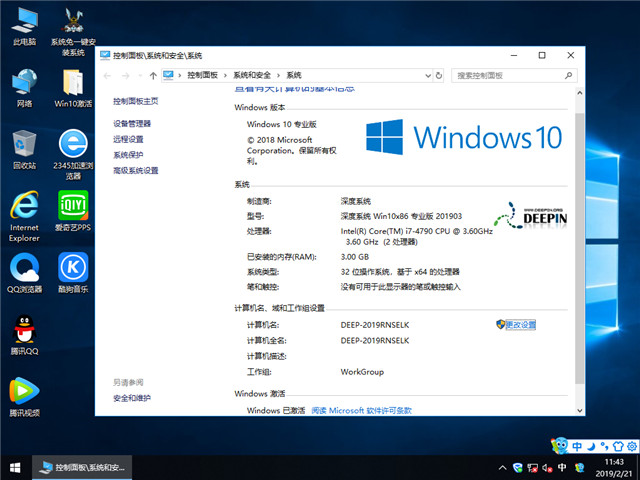The width and height of the screenshot is (640, 480).
Task: Click the 控制面板\系统和安... taskbar button
Action: click(x=82, y=467)
